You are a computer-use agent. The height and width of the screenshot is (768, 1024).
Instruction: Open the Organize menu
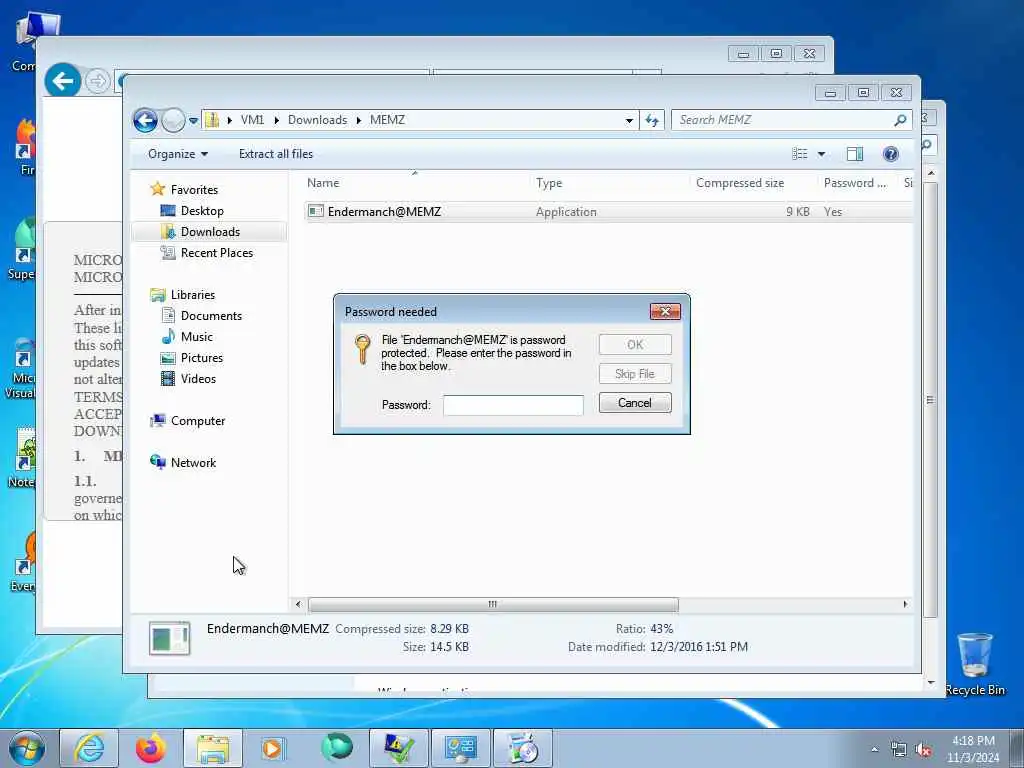178,154
